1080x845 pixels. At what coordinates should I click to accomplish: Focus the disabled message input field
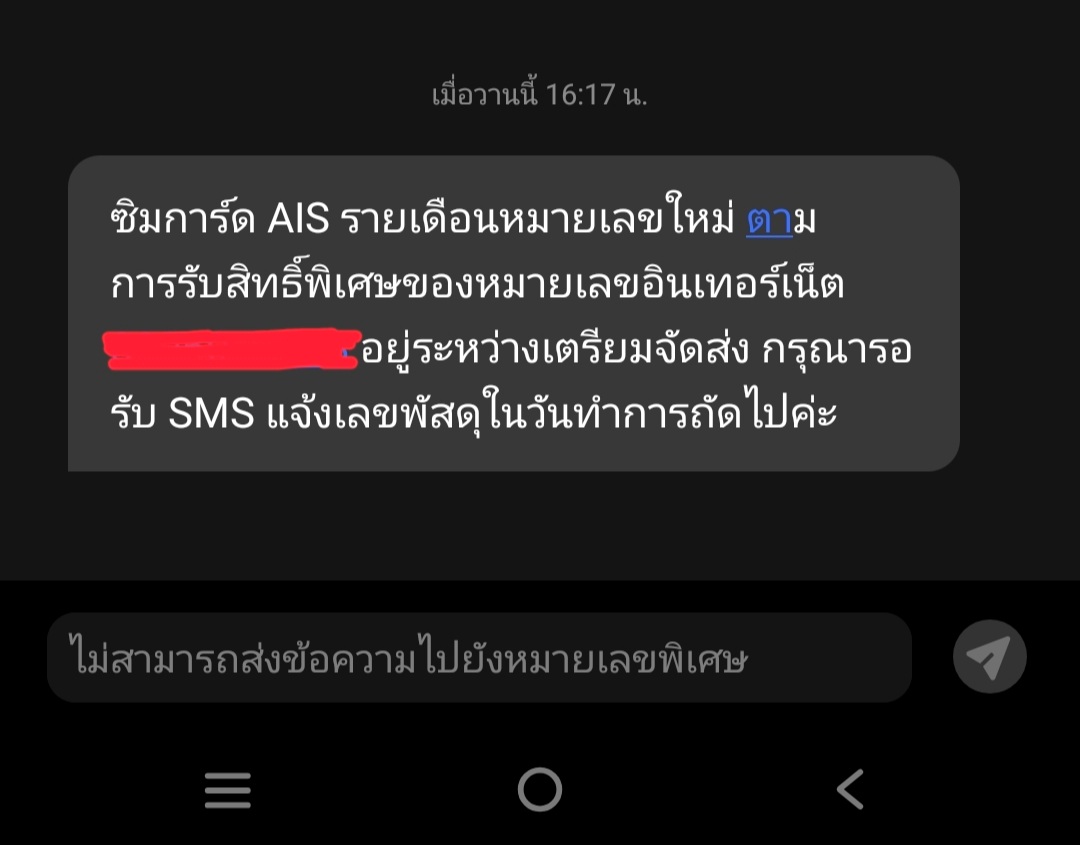pos(479,658)
